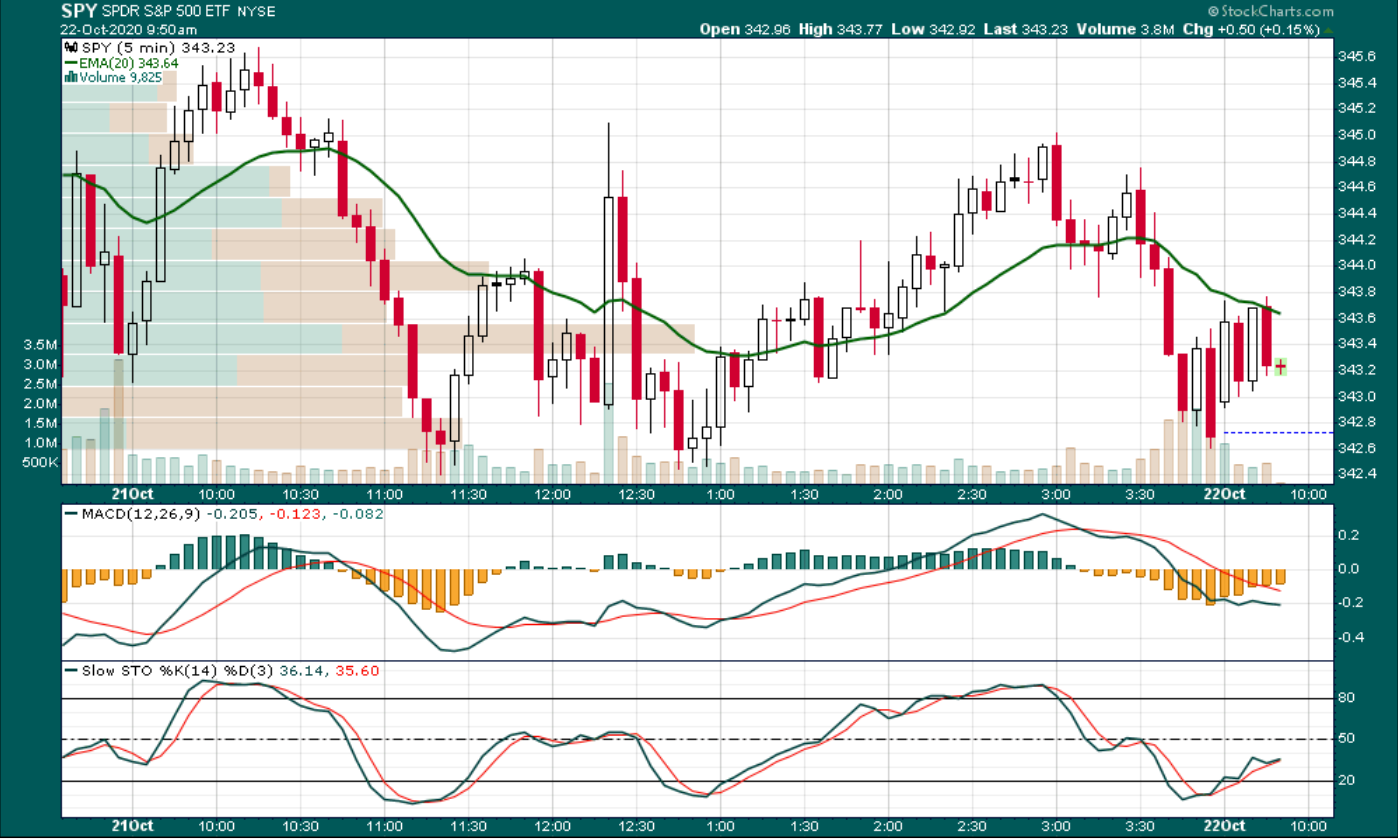Click the 1.5M volume scale label

[42, 423]
